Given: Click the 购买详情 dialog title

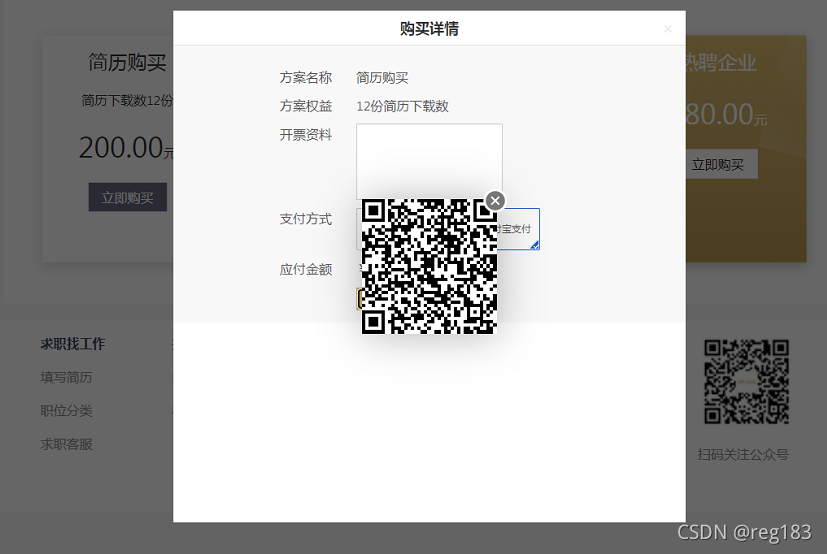Looking at the screenshot, I should [x=429, y=28].
